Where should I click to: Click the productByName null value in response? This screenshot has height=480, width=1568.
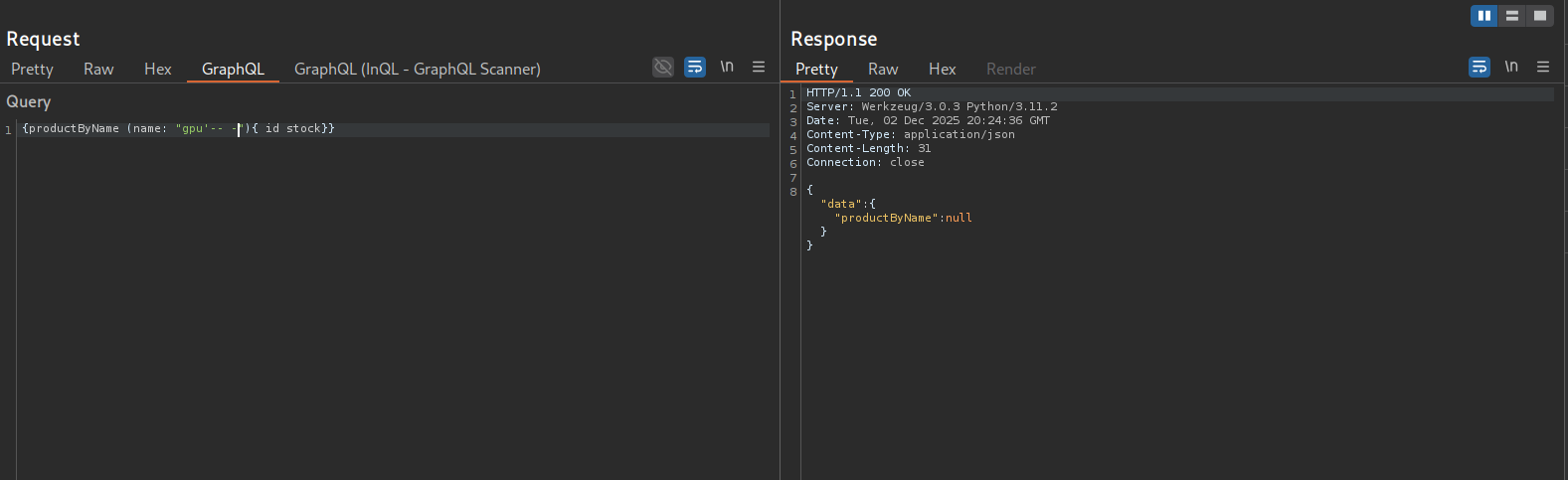coord(958,218)
